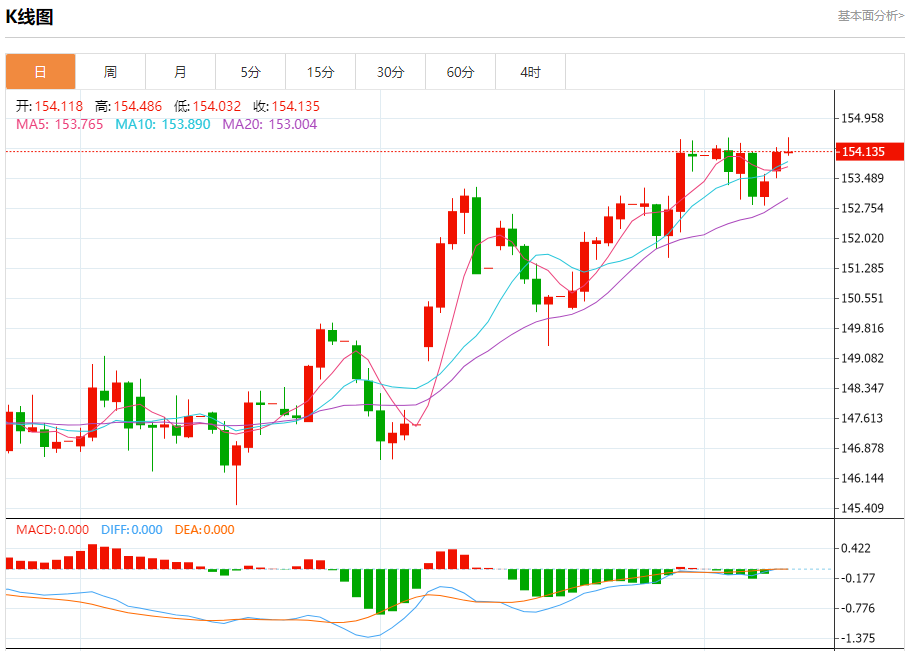This screenshot has width=911, height=651.
Task: Click the MACD indicator label
Action: pos(52,530)
